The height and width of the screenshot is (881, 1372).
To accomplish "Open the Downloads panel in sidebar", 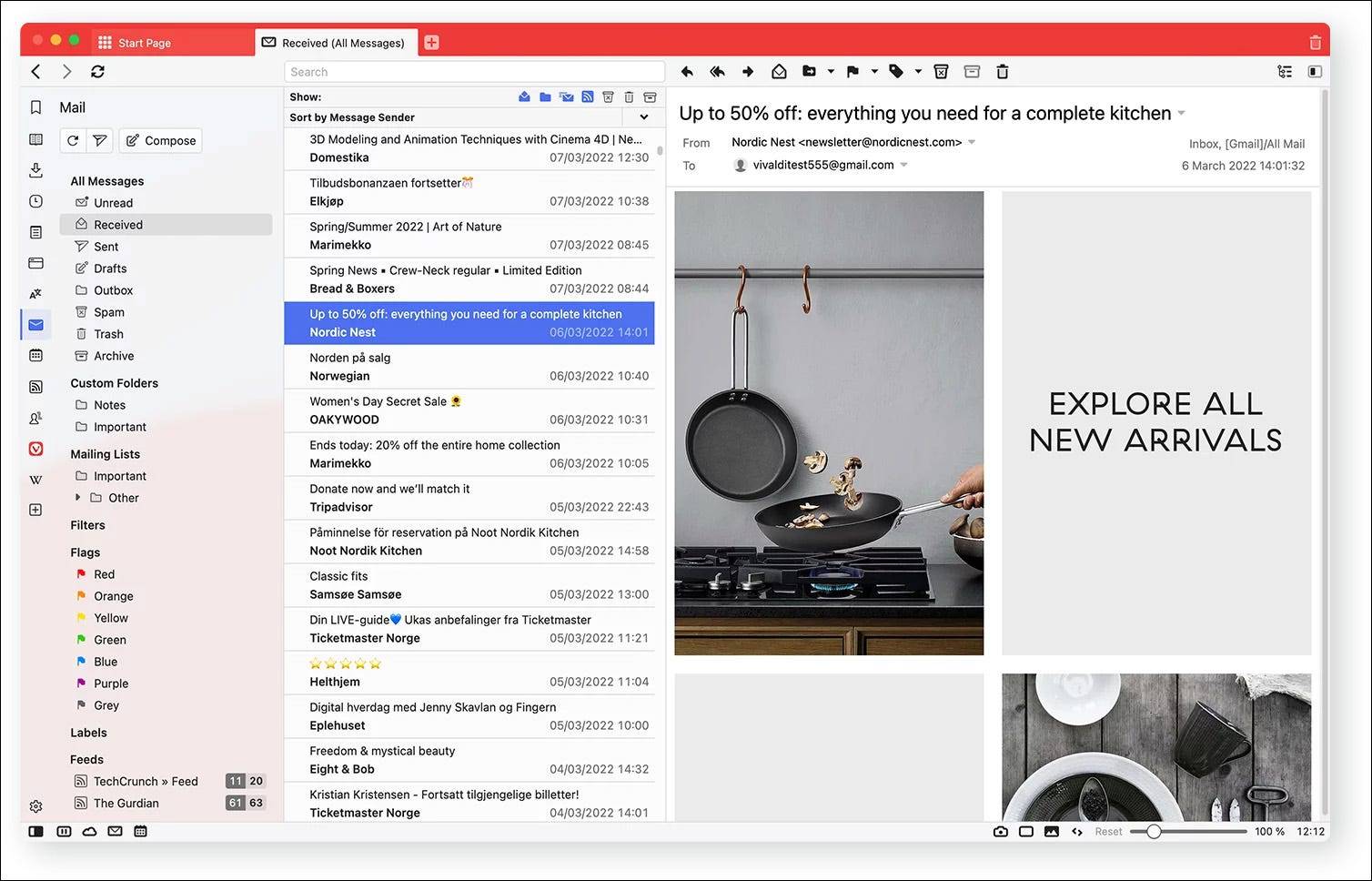I will pyautogui.click(x=35, y=170).
